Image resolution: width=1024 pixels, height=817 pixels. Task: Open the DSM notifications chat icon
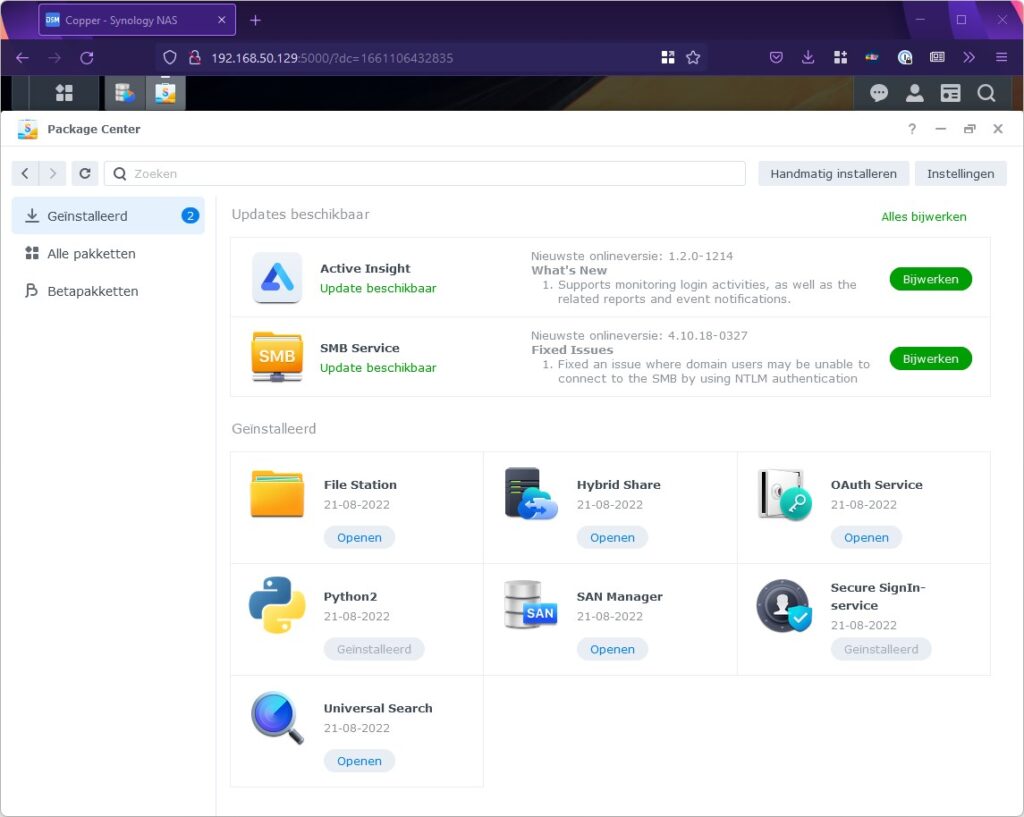[x=878, y=93]
